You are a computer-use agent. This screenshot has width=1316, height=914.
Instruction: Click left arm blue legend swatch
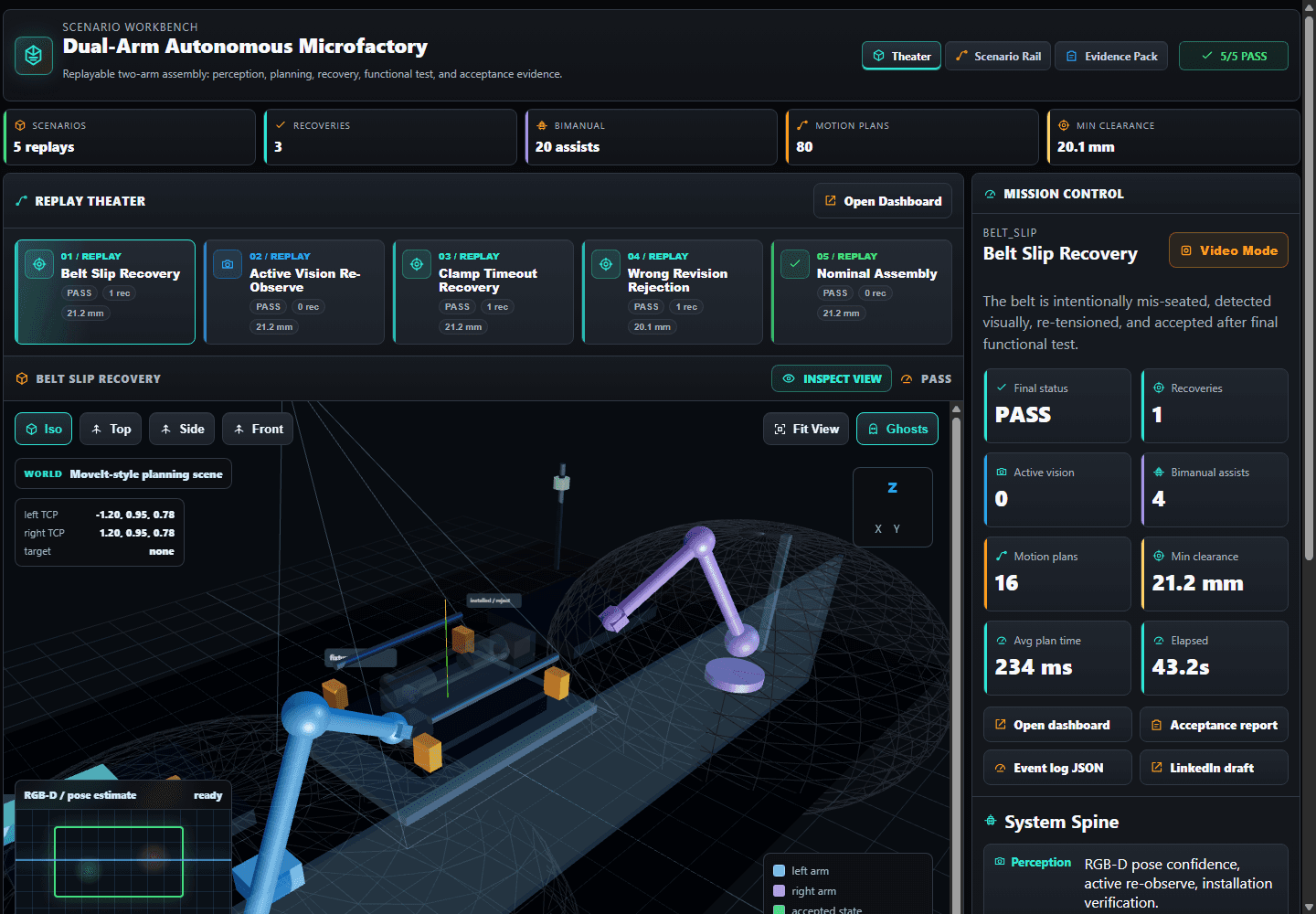(779, 871)
